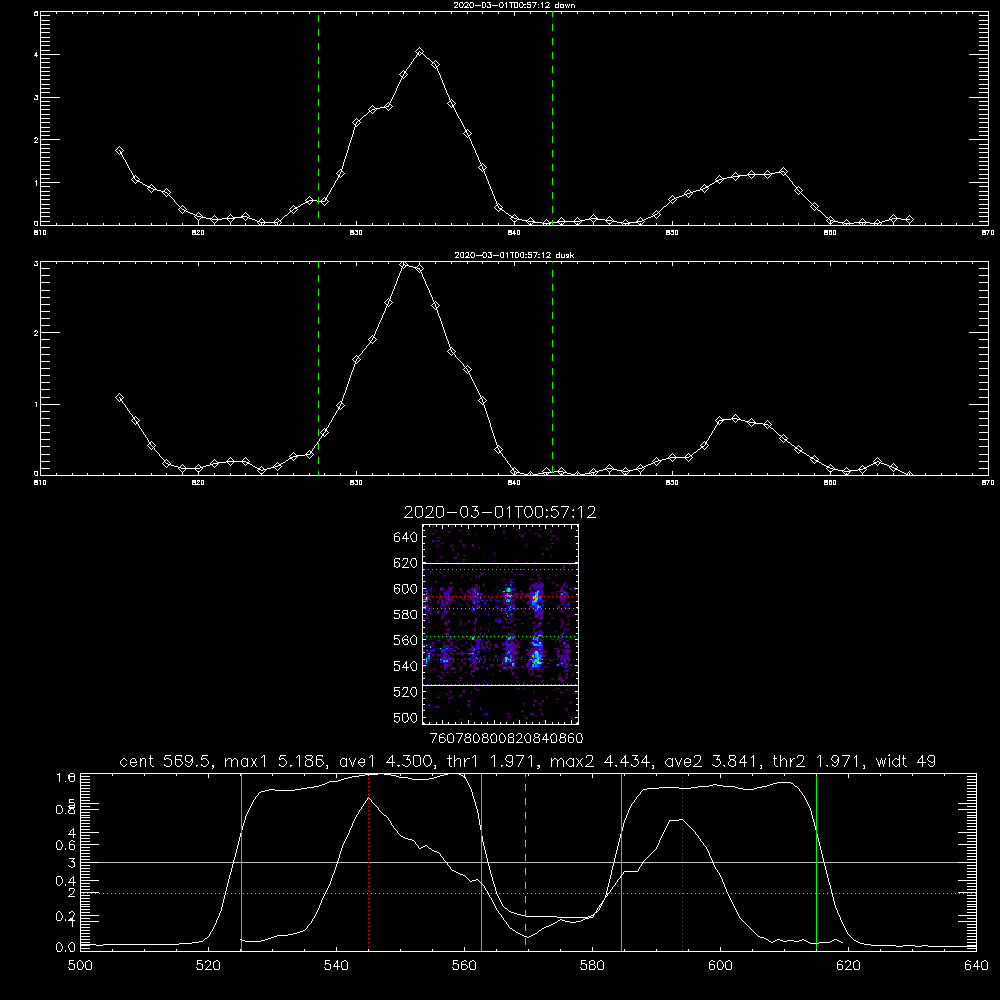The height and width of the screenshot is (1000, 1000).
Task: Click "540" on the profile plot x-axis
Action: coord(336,966)
